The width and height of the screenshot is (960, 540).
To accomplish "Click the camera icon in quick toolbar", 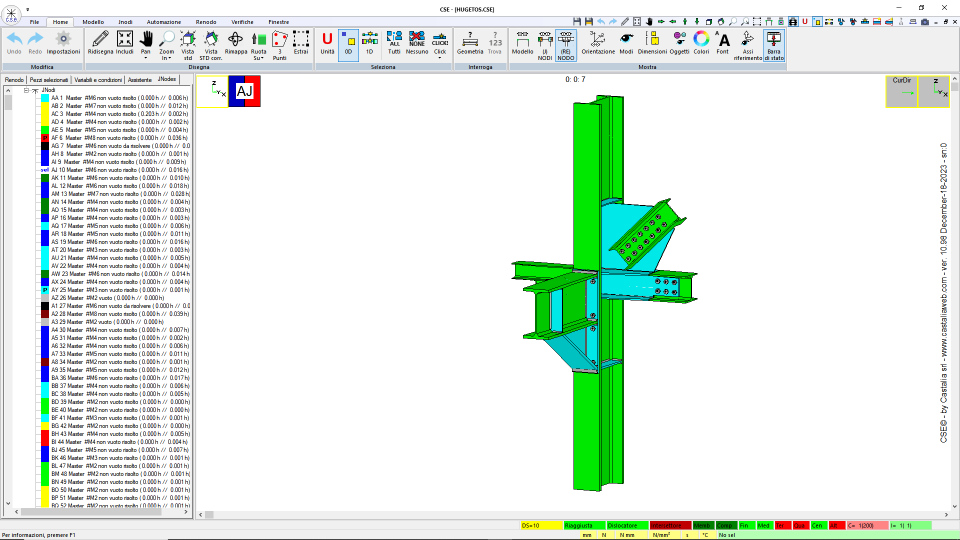I will [924, 21].
